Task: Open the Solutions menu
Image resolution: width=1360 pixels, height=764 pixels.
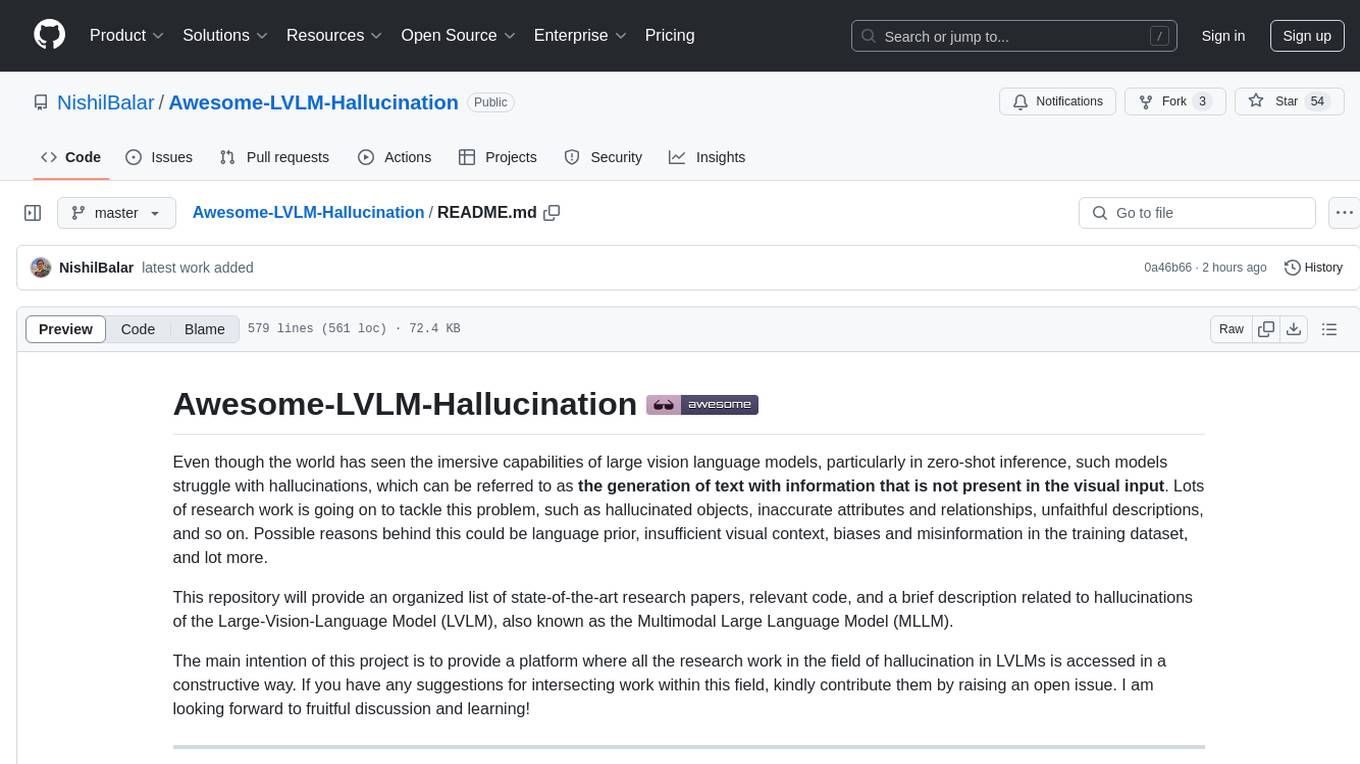Action: 225,35
